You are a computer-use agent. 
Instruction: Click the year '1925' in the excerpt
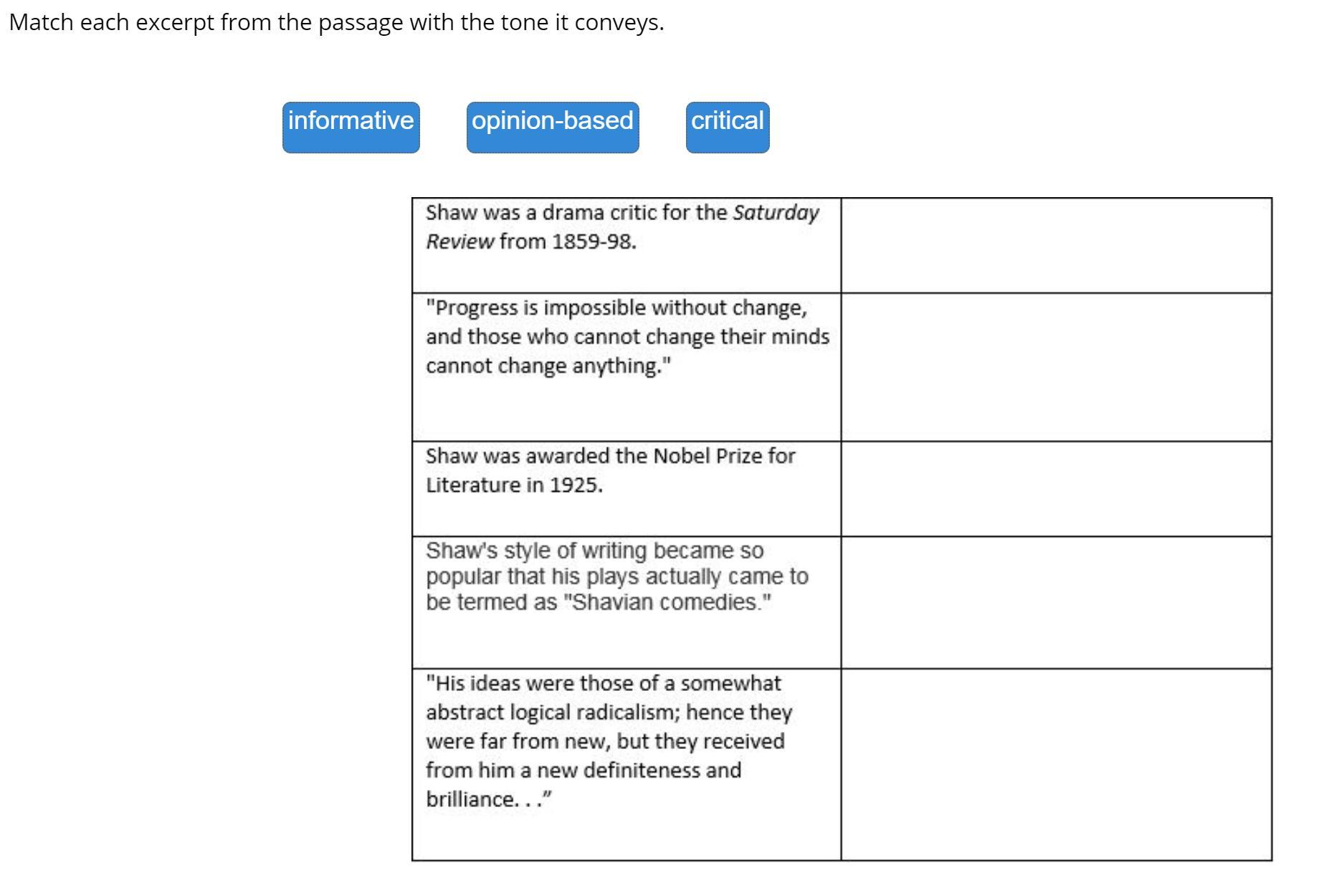[573, 486]
